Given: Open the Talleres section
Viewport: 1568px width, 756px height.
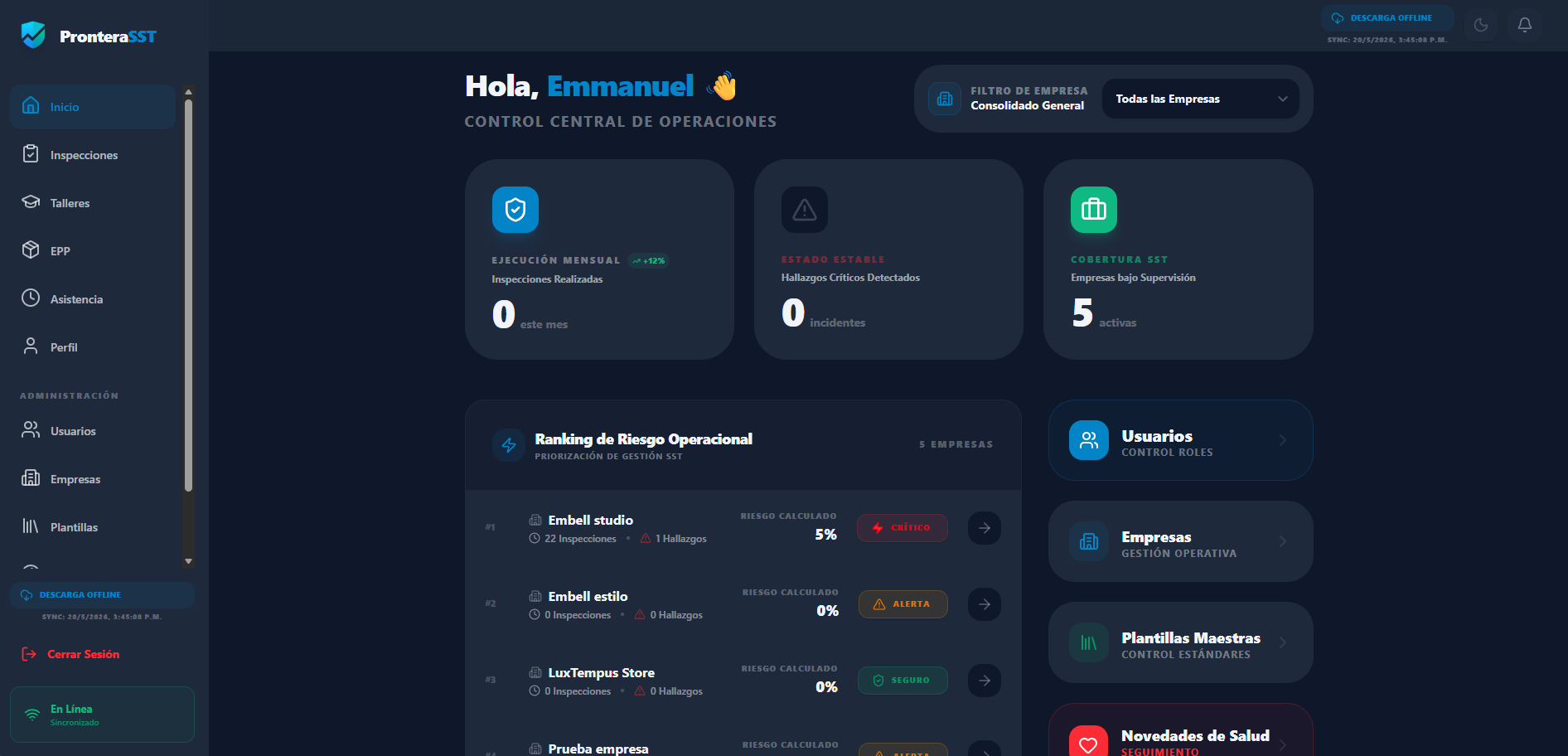Looking at the screenshot, I should point(93,203).
